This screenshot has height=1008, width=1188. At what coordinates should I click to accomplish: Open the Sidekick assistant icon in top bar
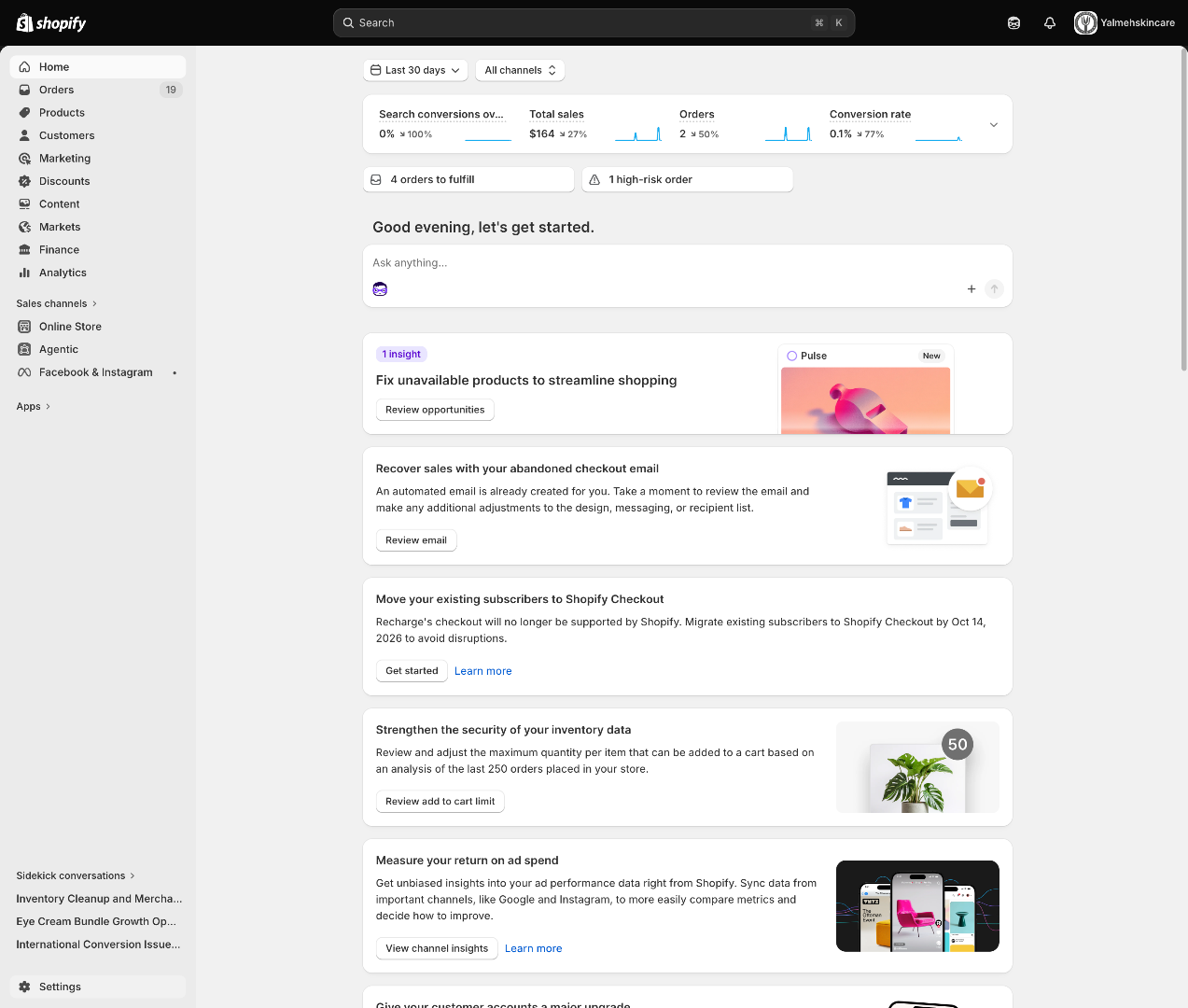[x=1013, y=22]
